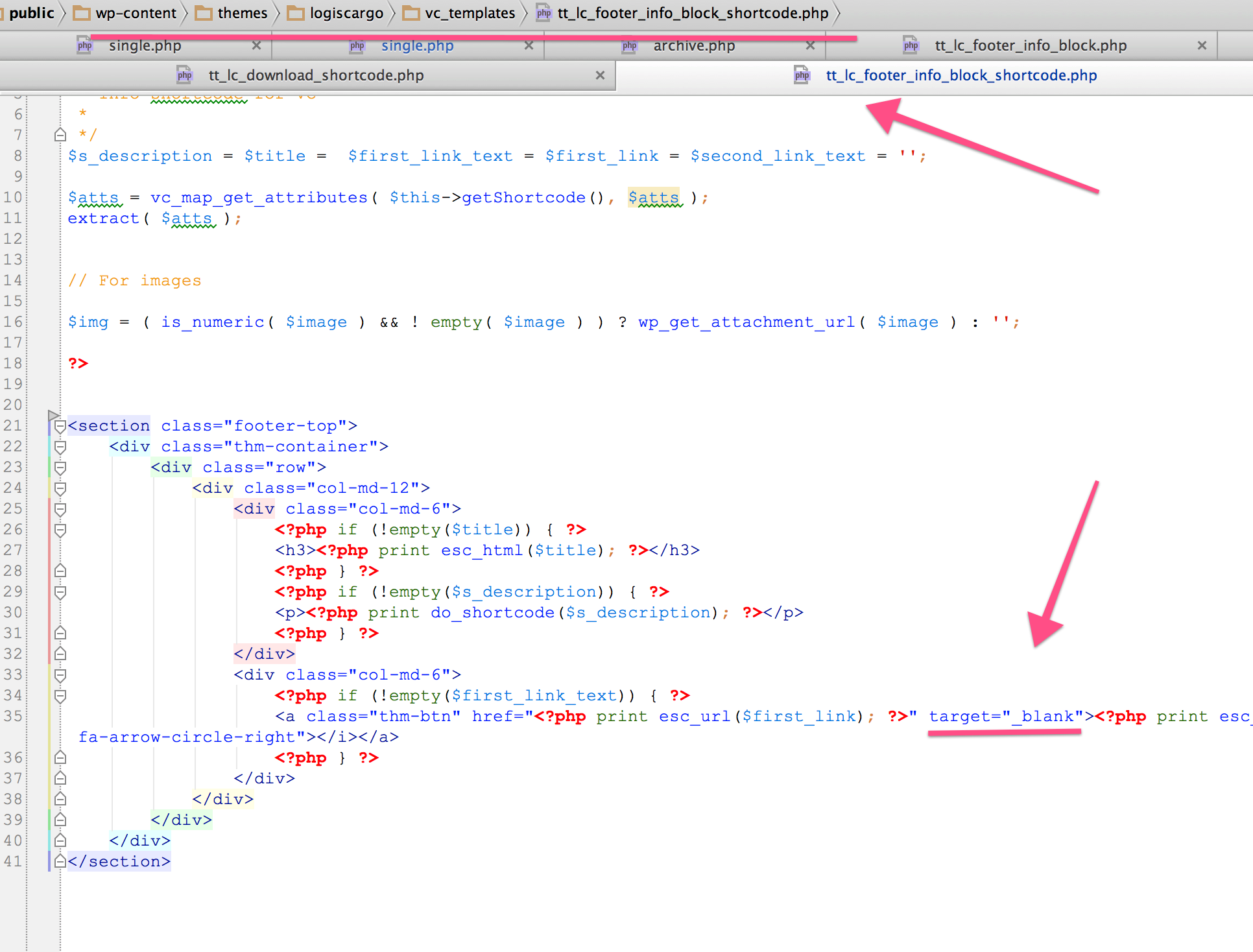Collapse the section footer-top code block
This screenshot has height=952, width=1253.
(x=60, y=426)
